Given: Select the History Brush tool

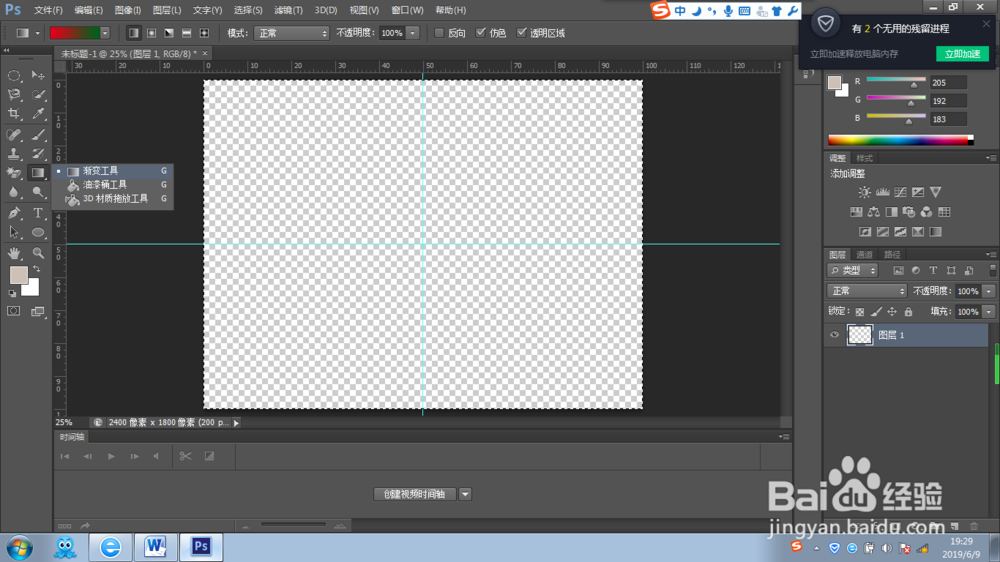Looking at the screenshot, I should click(x=38, y=154).
